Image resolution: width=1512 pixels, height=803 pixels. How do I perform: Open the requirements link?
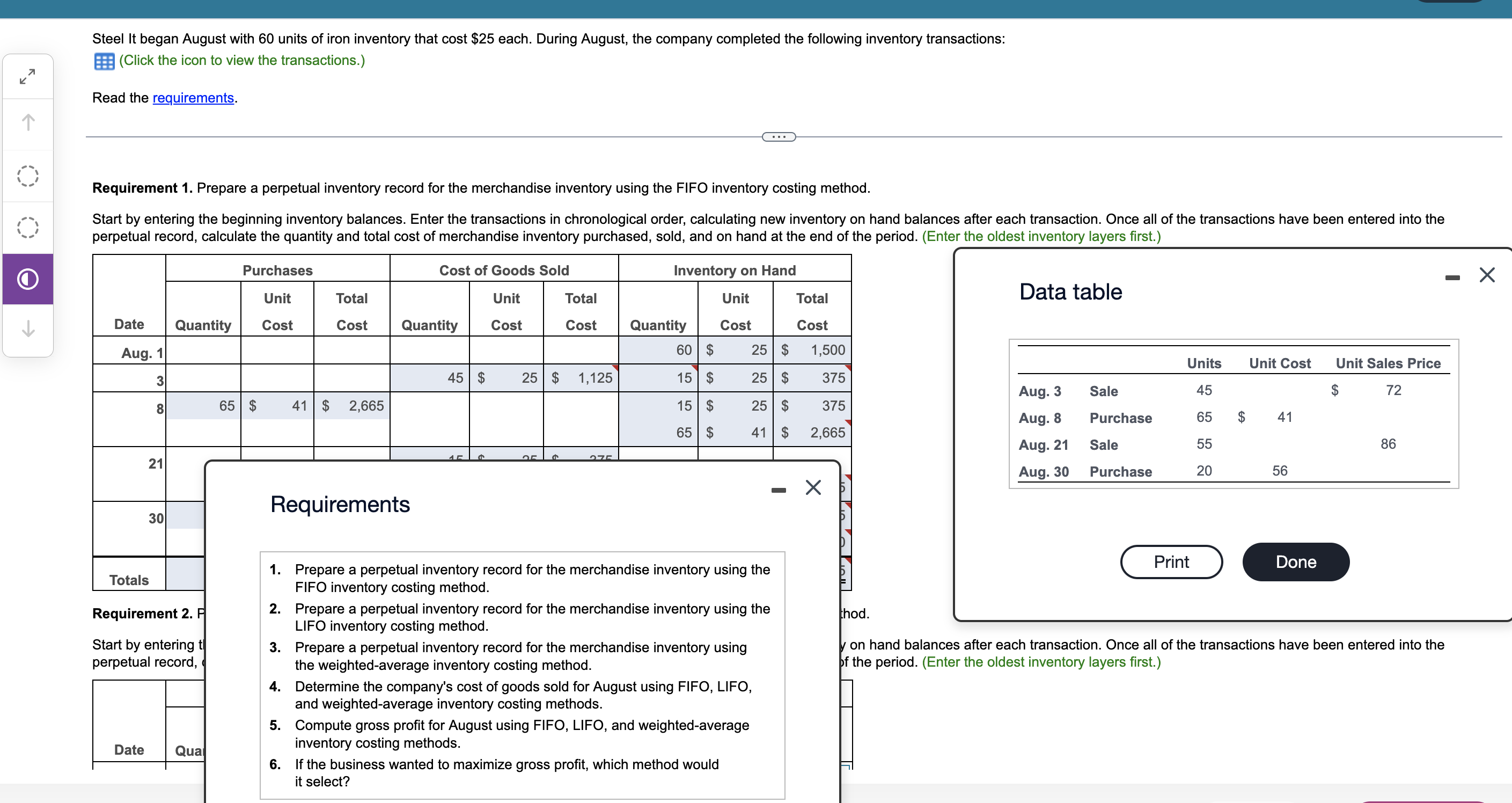coord(193,98)
